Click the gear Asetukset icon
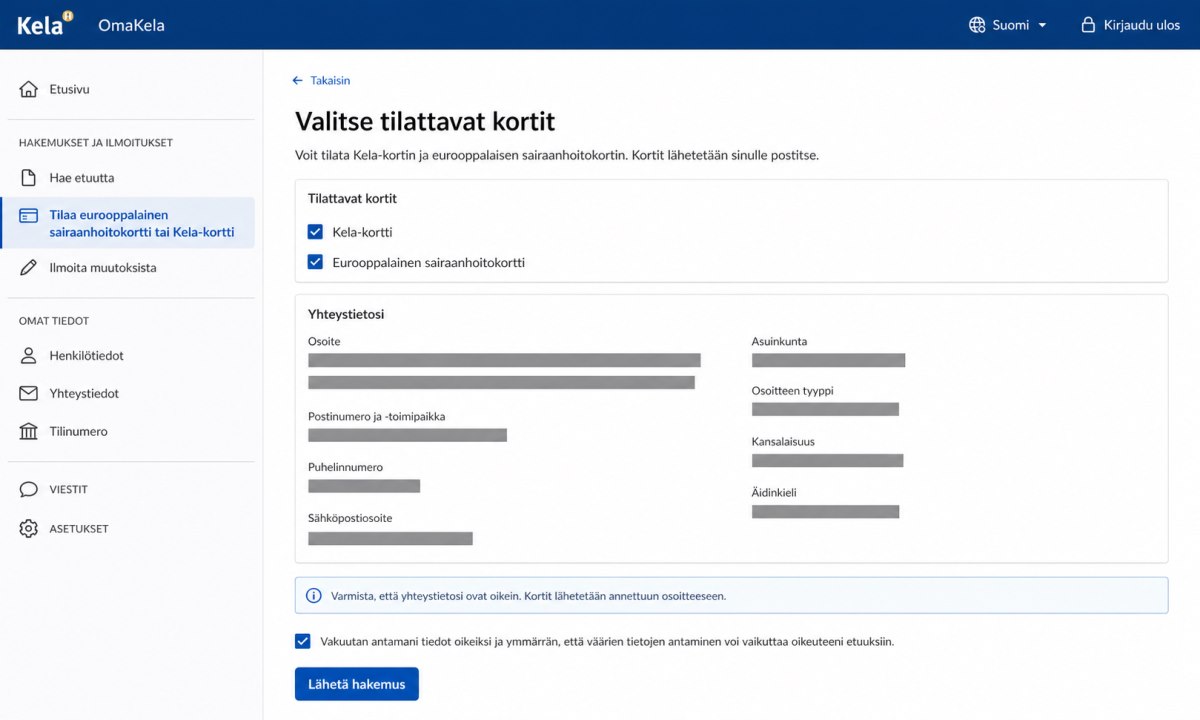The height and width of the screenshot is (720, 1200). coord(29,528)
